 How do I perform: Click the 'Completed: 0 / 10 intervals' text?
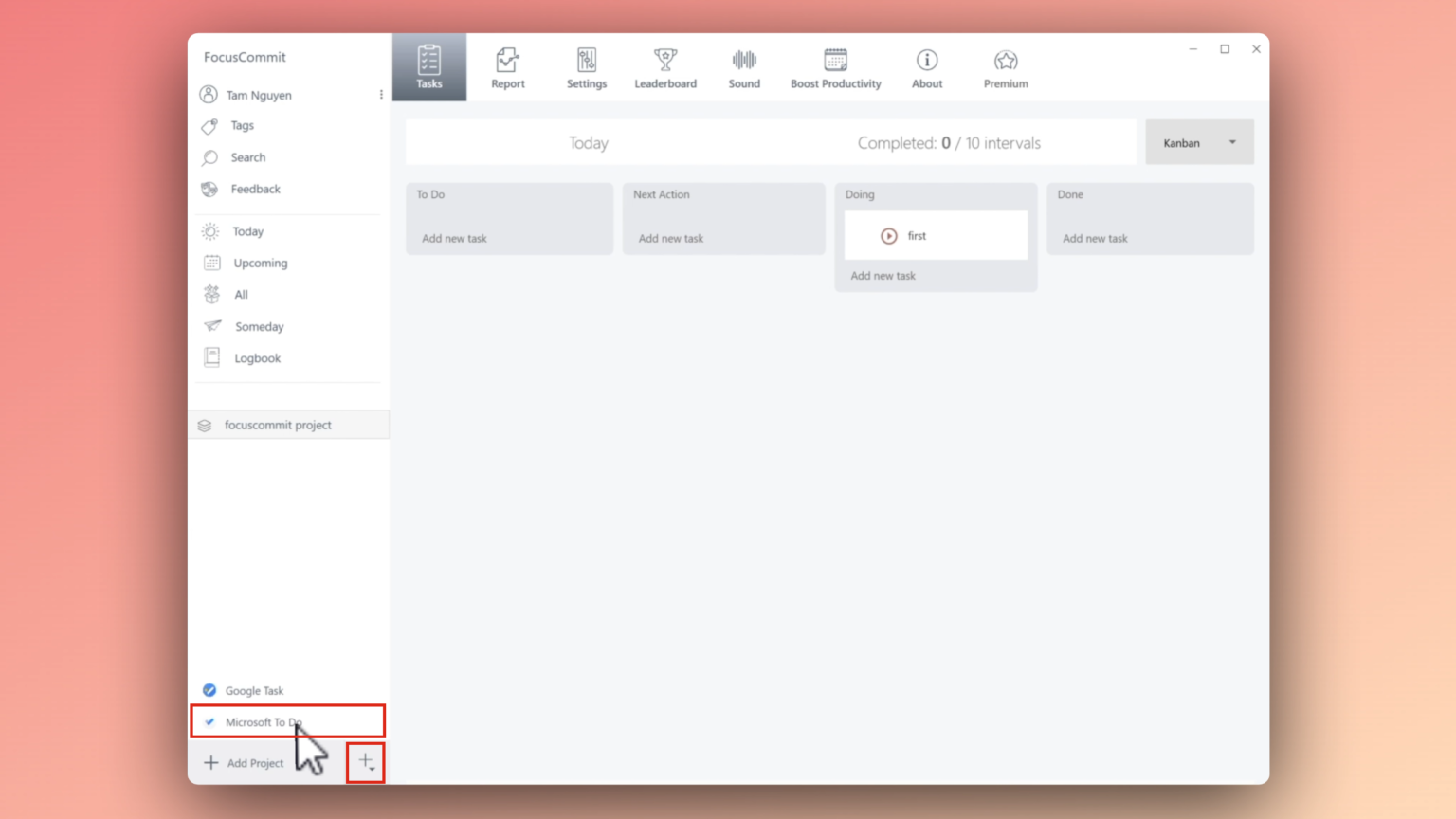tap(949, 143)
